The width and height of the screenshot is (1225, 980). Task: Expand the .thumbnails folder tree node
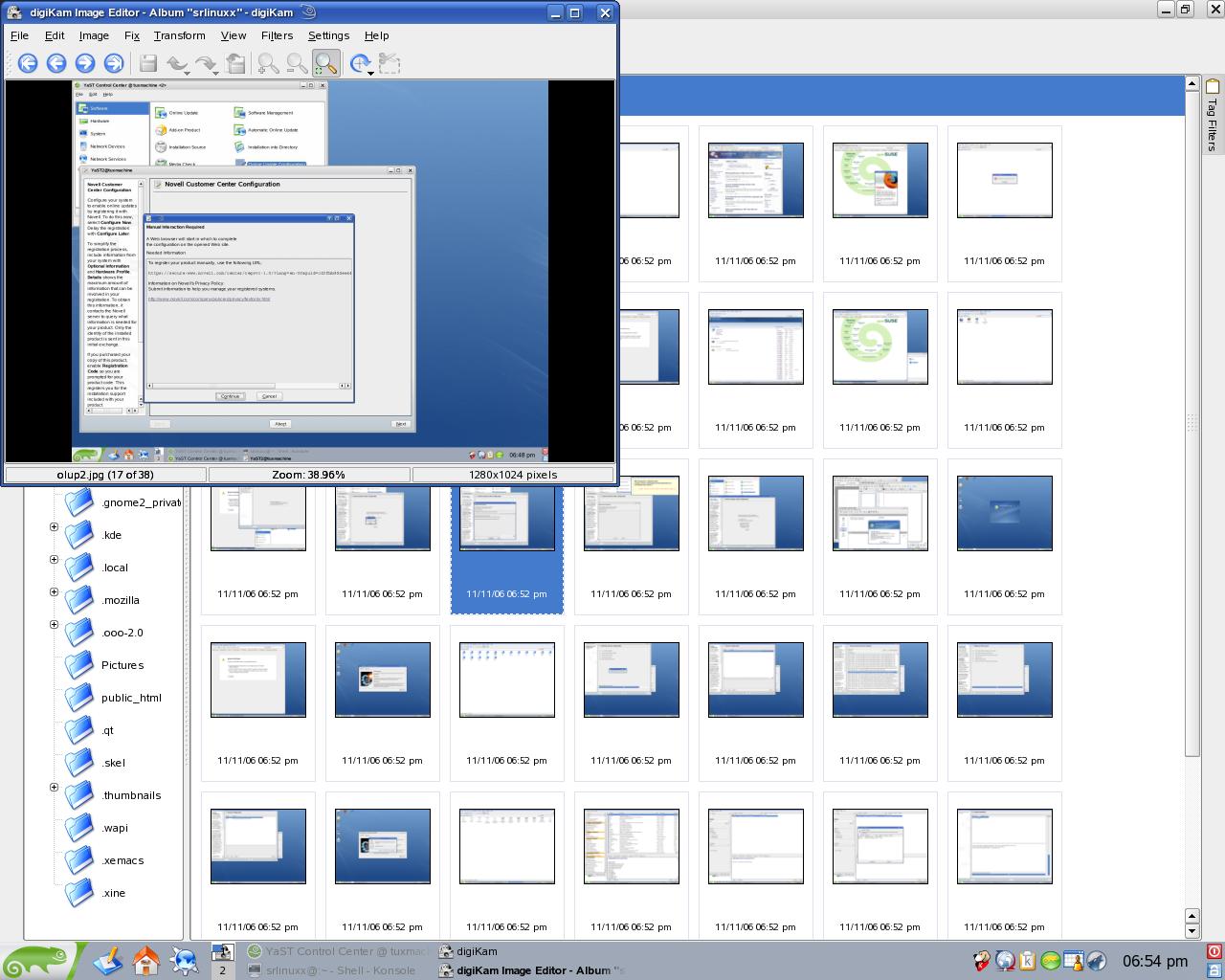coord(54,788)
